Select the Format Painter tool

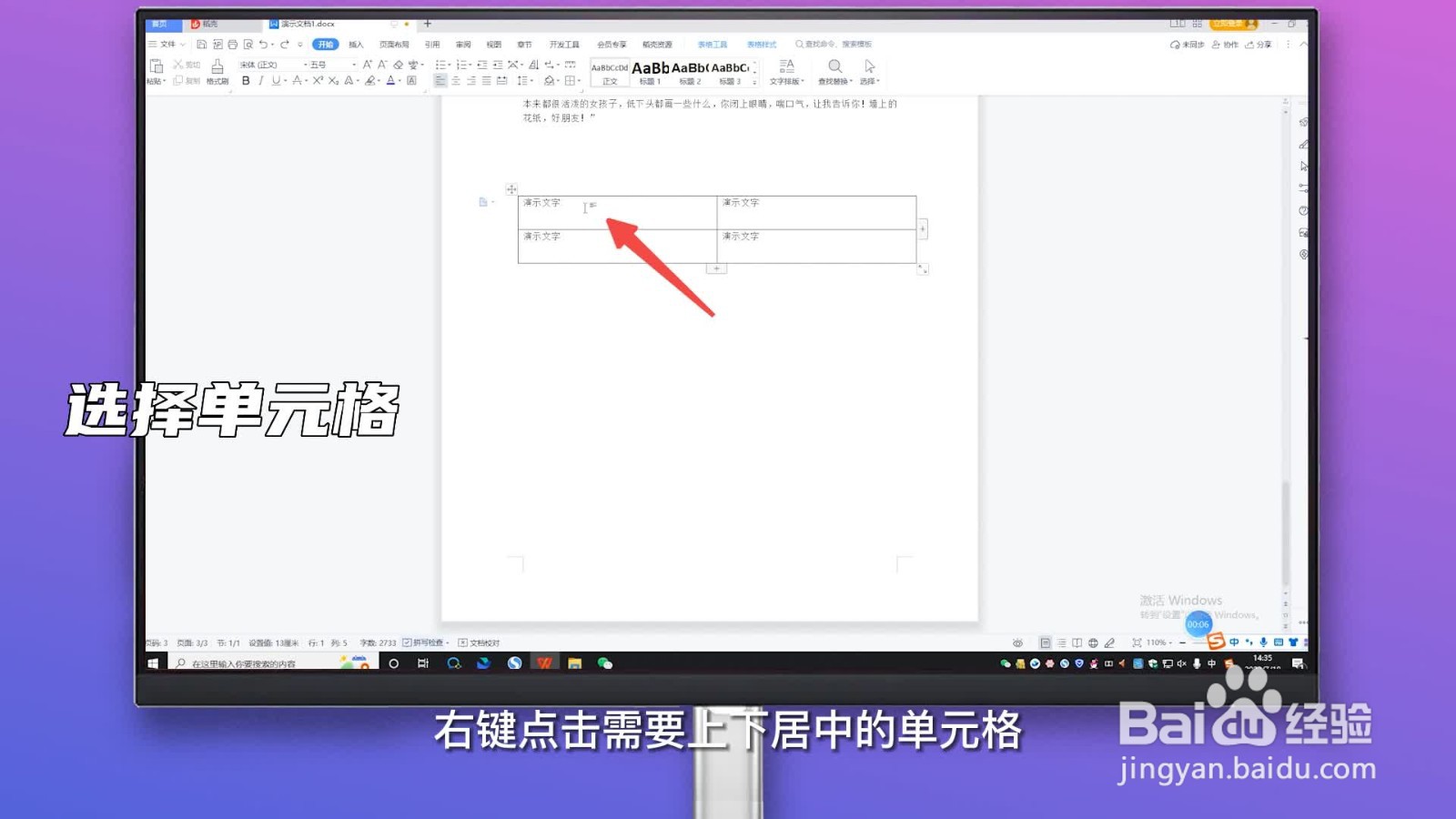(217, 72)
